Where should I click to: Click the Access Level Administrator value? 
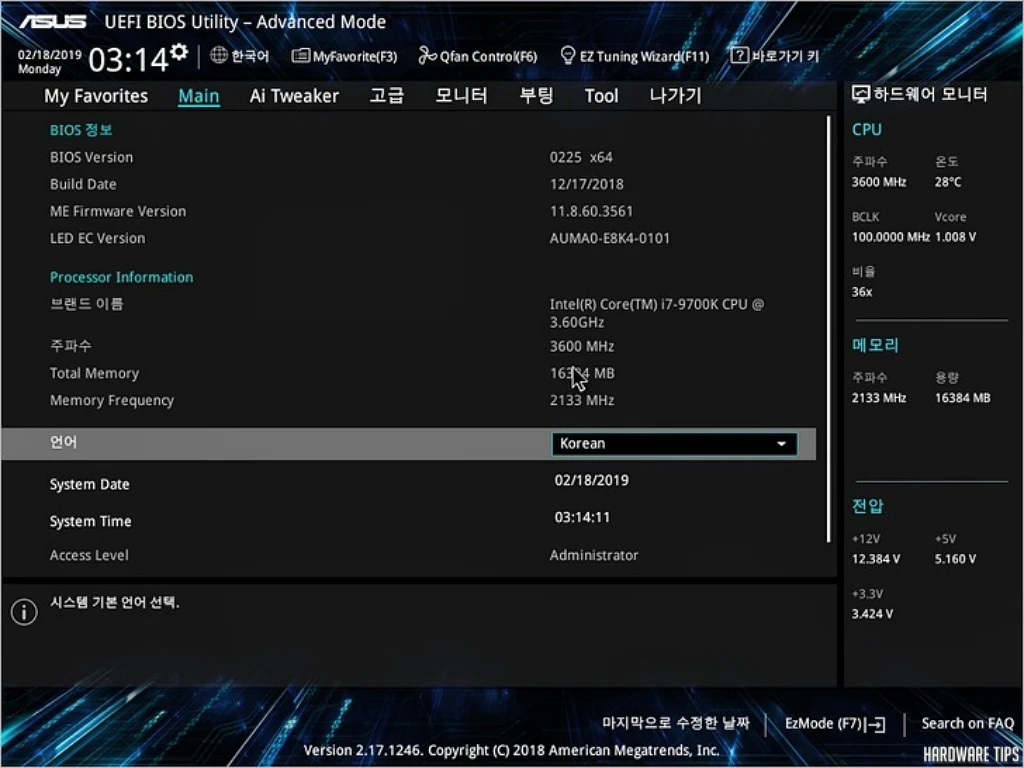[x=594, y=555]
